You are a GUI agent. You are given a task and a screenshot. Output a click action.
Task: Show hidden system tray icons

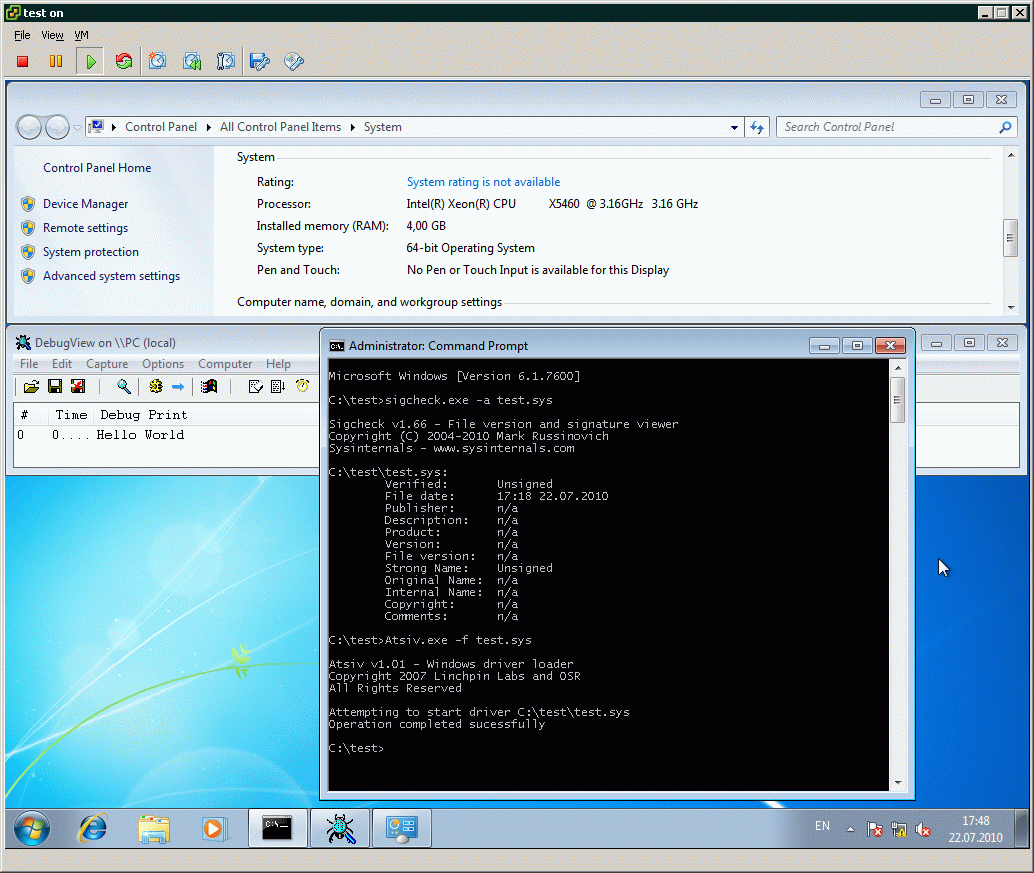(850, 829)
